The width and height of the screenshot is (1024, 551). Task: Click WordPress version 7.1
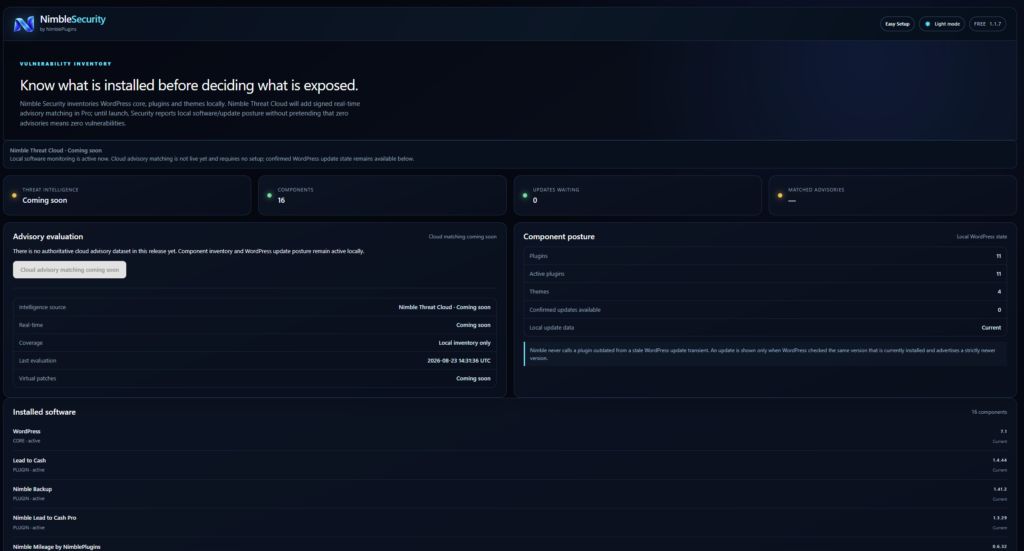[1004, 431]
